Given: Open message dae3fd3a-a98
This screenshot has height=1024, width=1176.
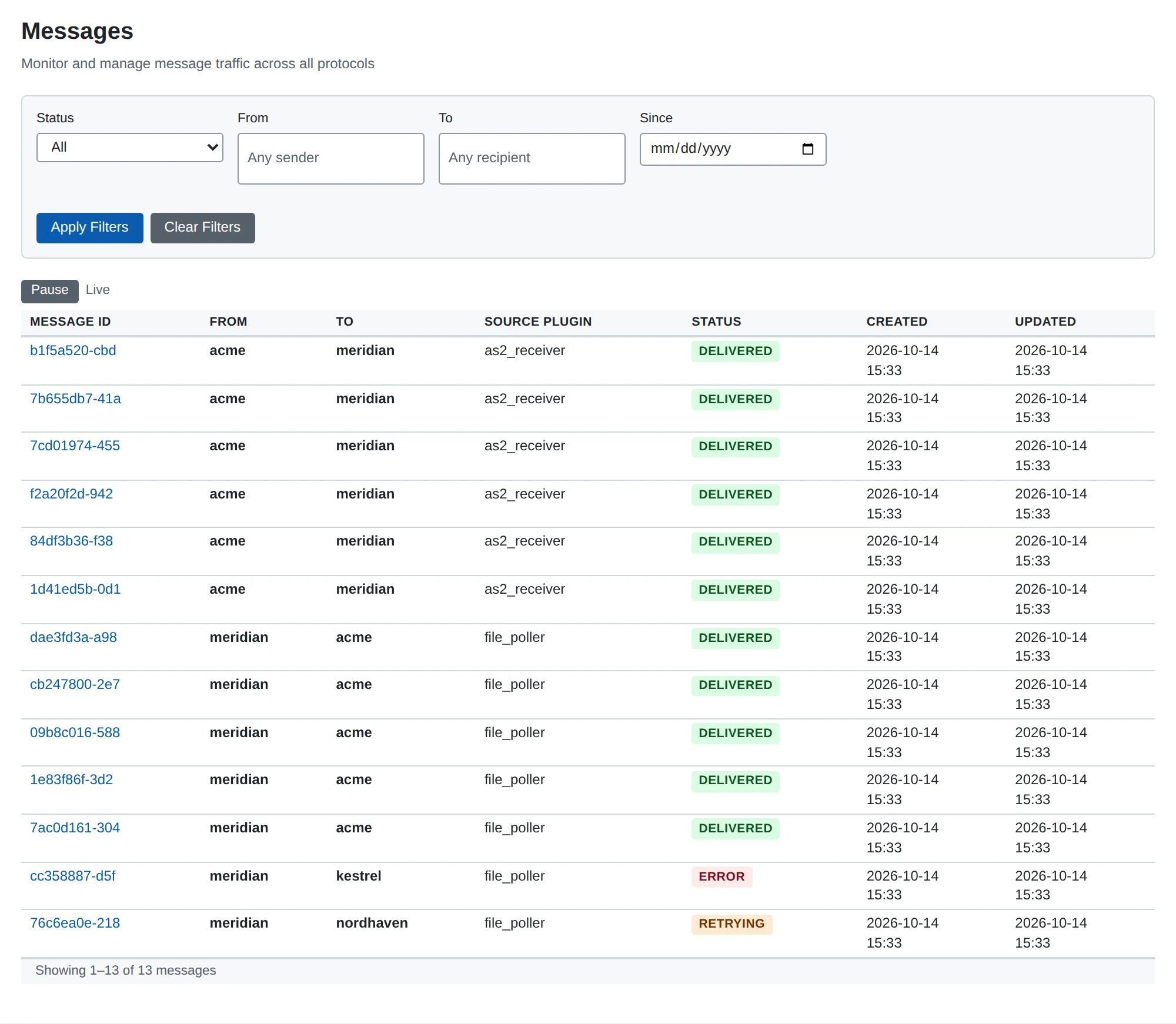Looking at the screenshot, I should click(73, 637).
